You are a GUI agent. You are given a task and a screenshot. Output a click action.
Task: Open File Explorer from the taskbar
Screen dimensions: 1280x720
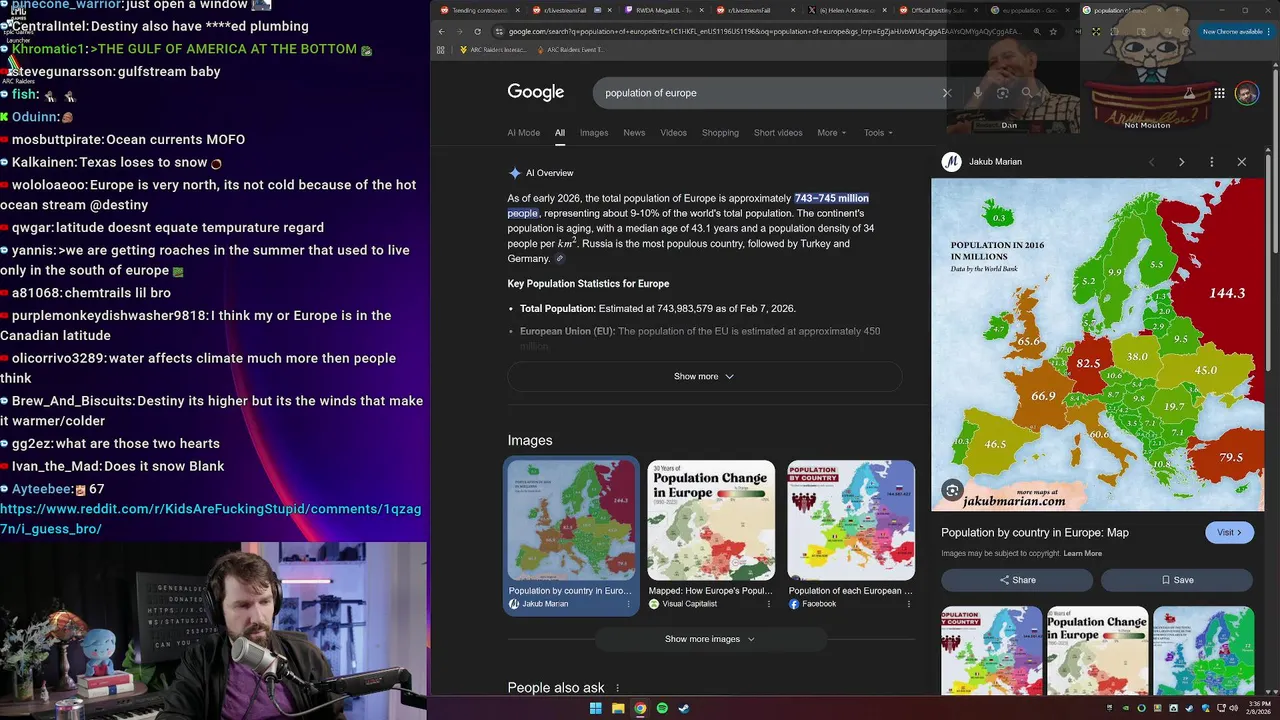pyautogui.click(x=618, y=708)
